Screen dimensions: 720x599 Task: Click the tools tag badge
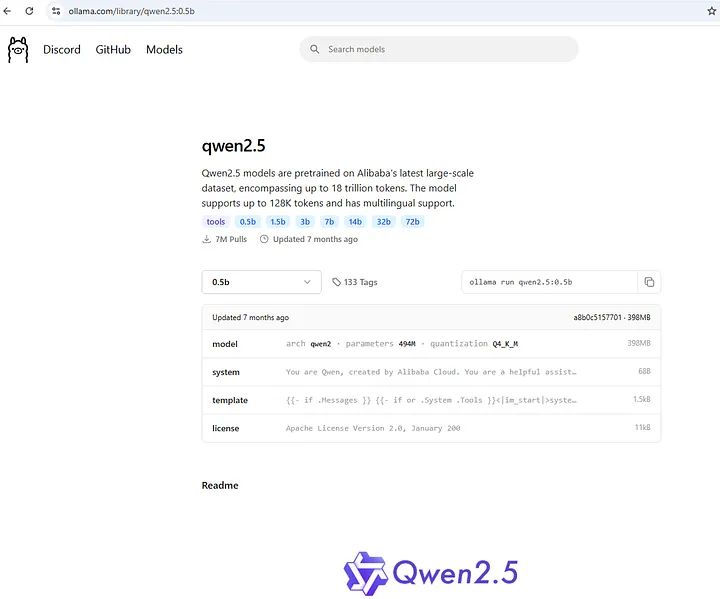[x=216, y=222]
